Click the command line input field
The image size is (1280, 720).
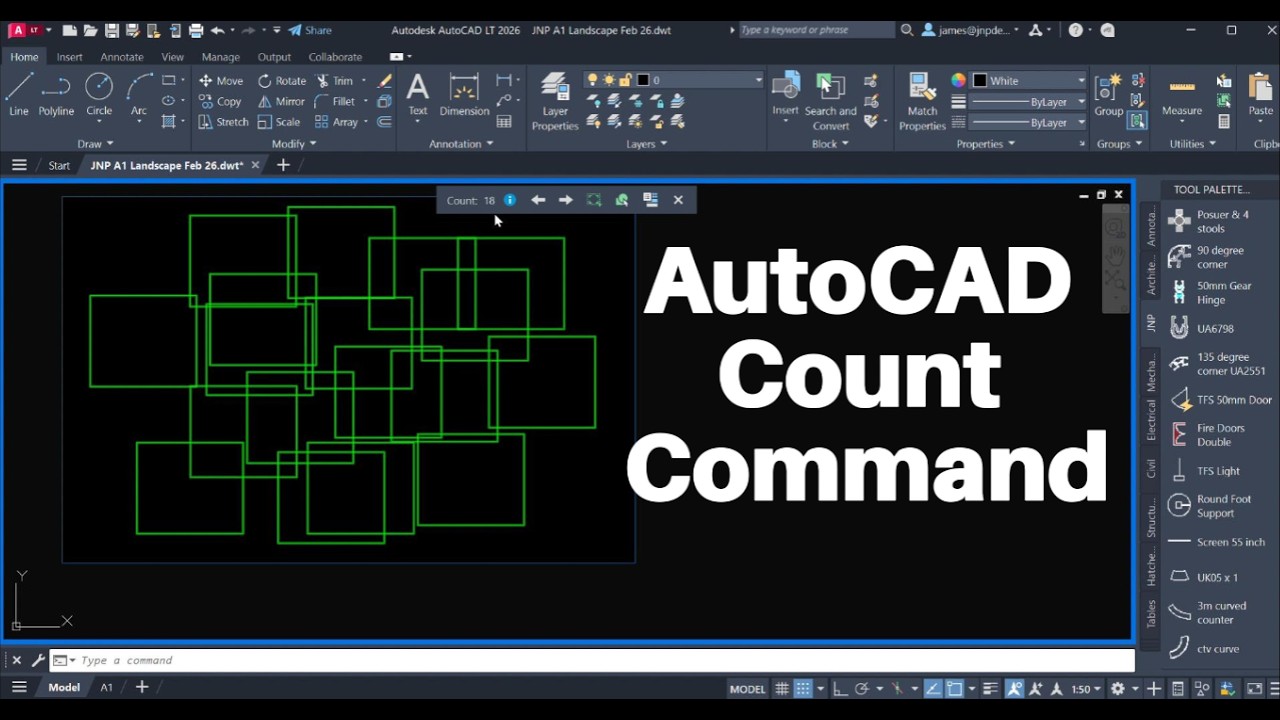[x=606, y=660]
